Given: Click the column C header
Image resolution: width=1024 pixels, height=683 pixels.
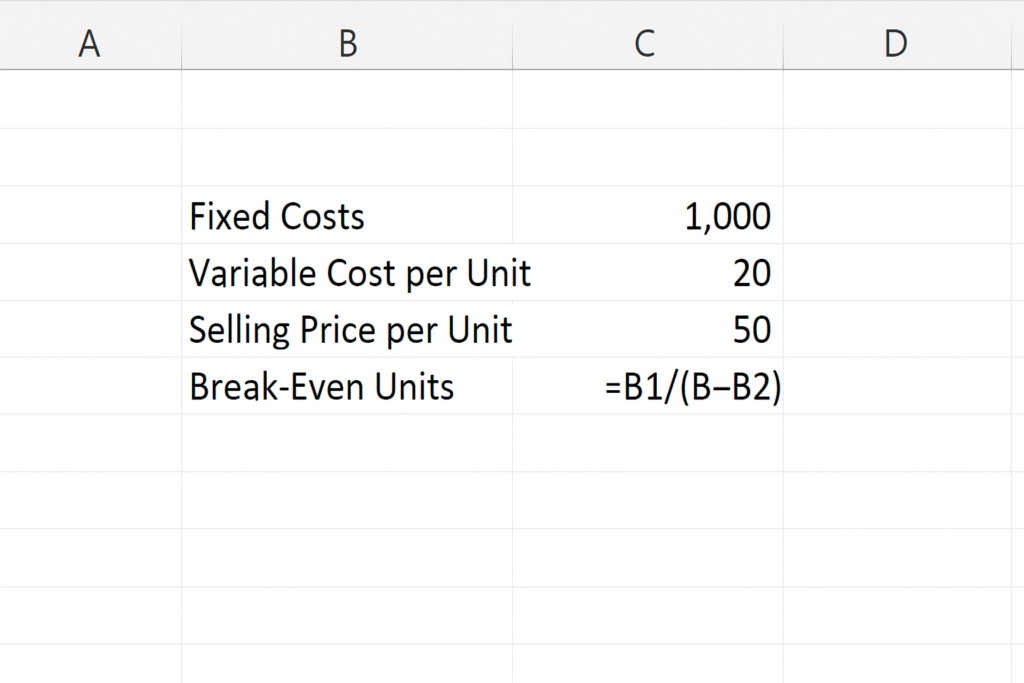Looking at the screenshot, I should click(646, 44).
